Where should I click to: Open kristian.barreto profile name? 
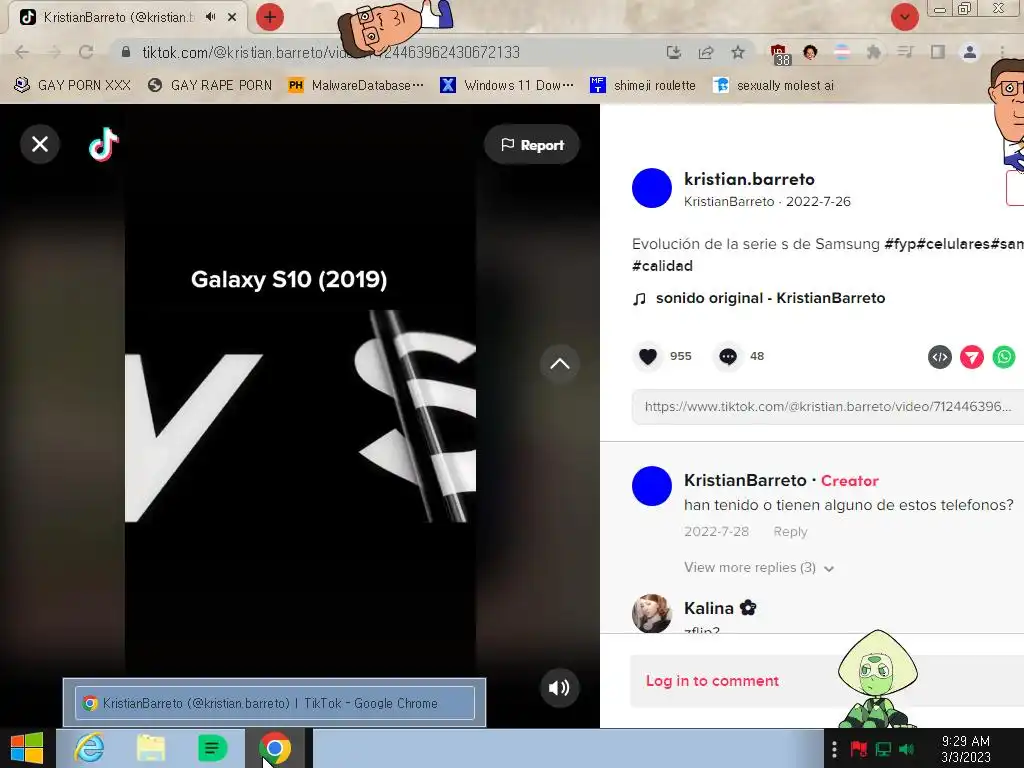point(749,179)
